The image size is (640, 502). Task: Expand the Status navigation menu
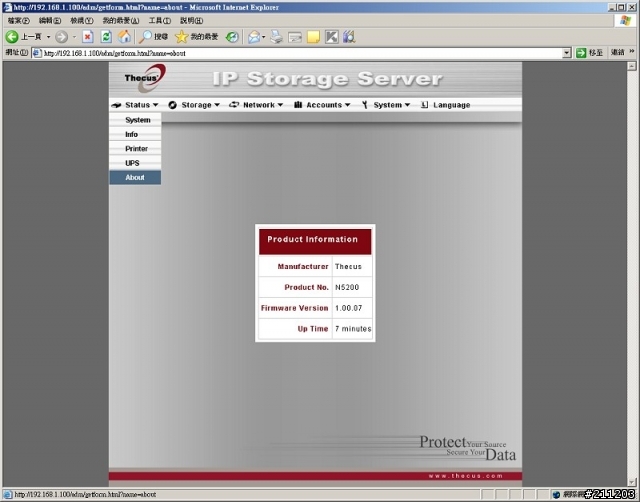coord(134,105)
